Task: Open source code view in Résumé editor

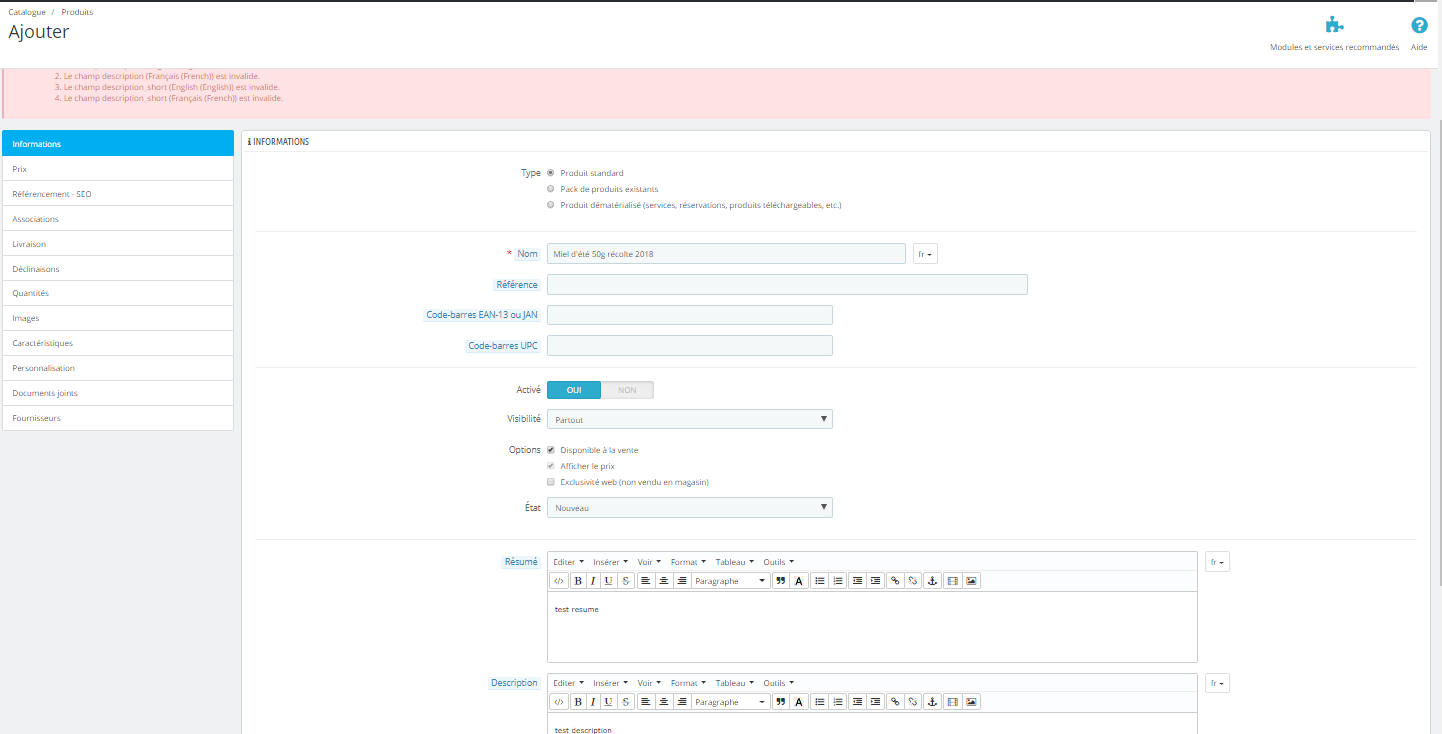Action: click(559, 581)
